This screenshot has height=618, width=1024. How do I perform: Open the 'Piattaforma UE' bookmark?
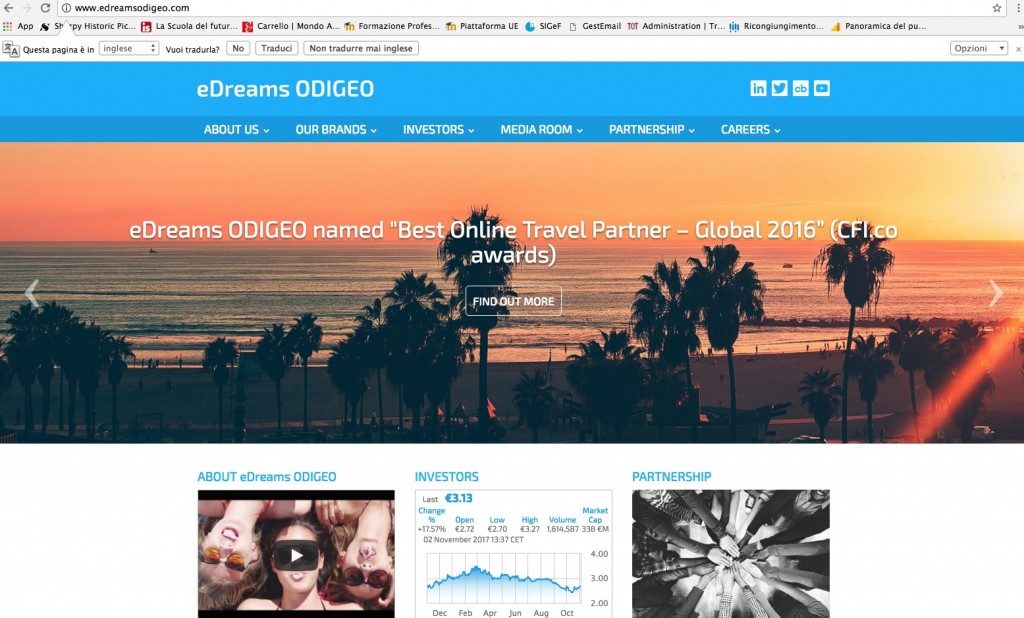491,26
